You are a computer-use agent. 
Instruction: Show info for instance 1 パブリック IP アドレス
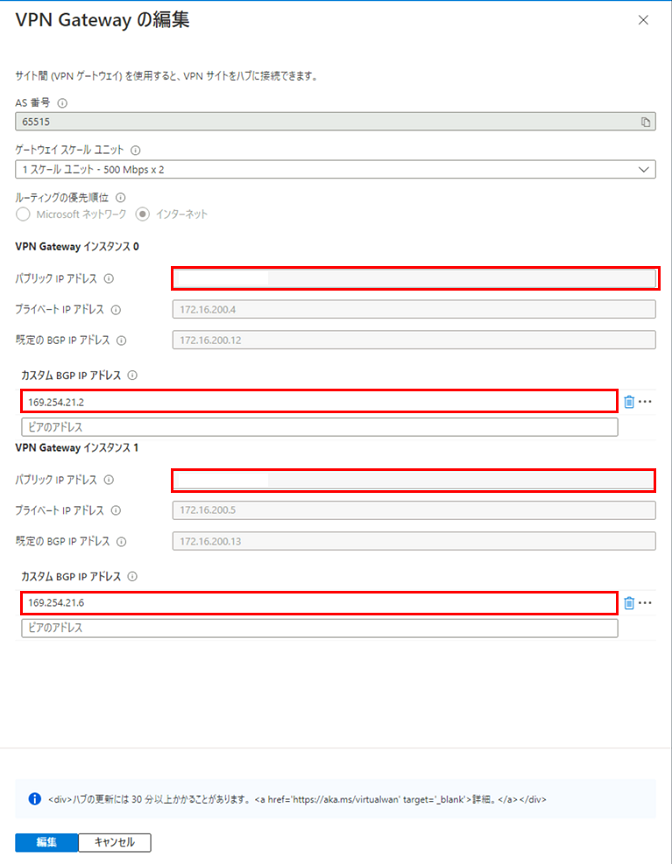(x=109, y=480)
